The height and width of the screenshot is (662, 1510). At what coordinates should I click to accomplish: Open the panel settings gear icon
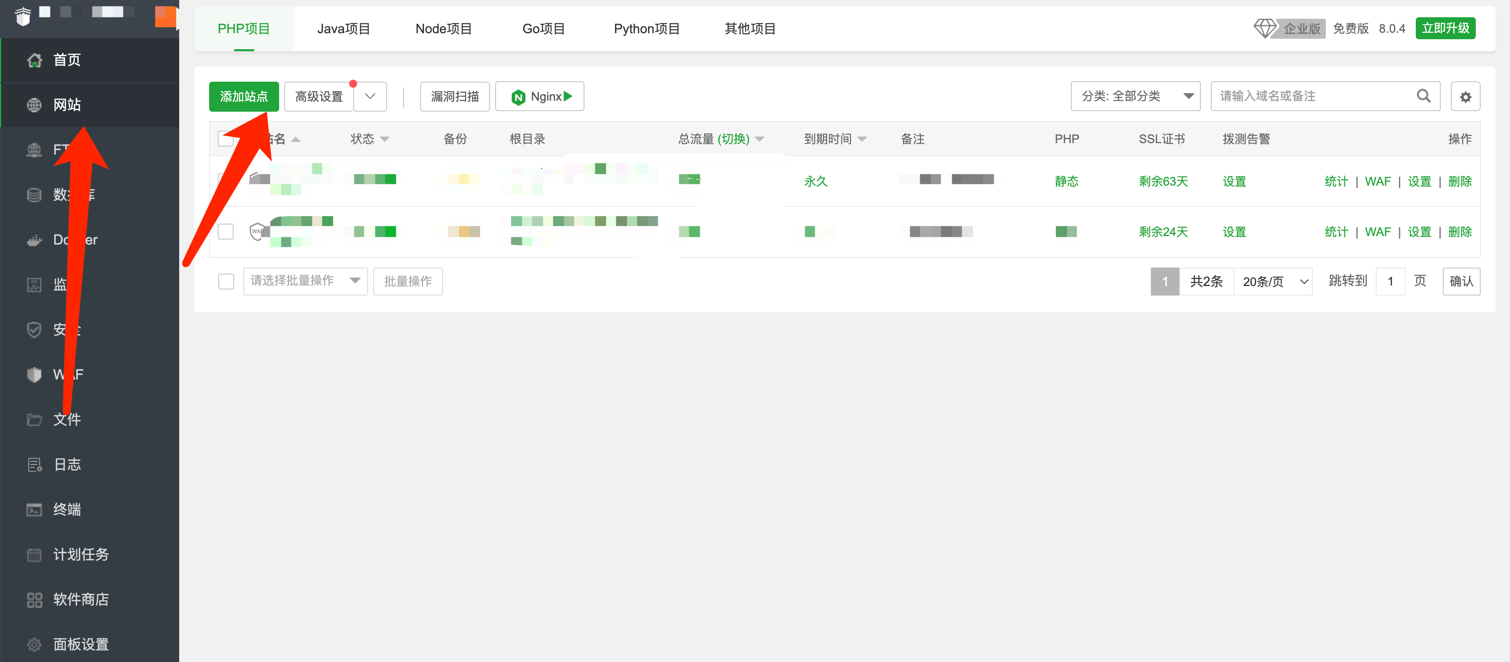pos(35,645)
